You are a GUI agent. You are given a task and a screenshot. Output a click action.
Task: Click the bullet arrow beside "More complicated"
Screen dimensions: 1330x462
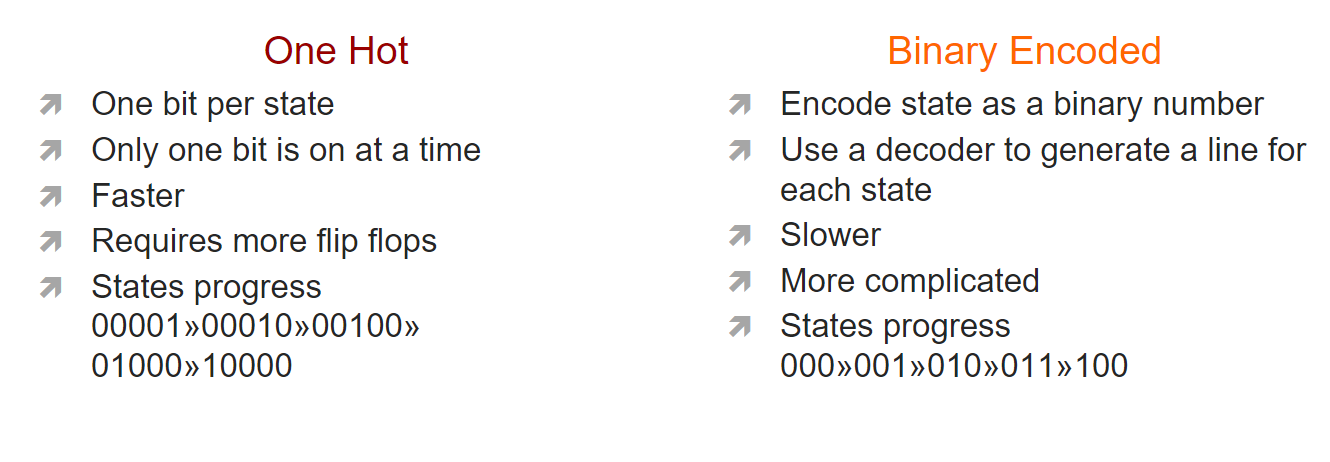pyautogui.click(x=740, y=281)
